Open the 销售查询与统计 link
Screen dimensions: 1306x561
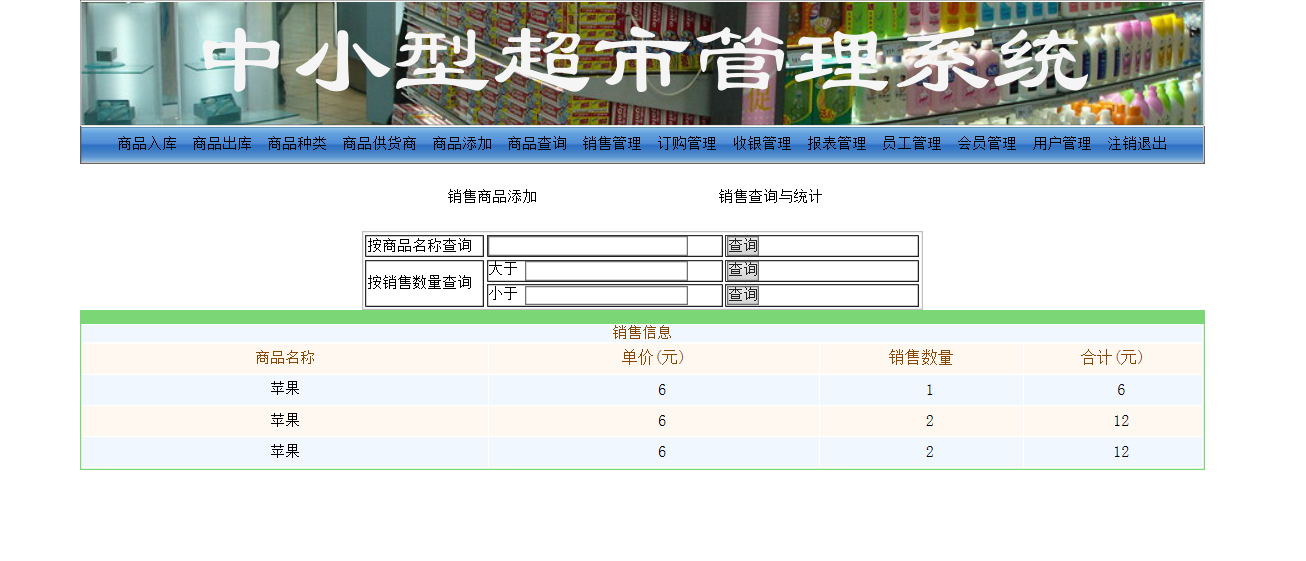(770, 197)
